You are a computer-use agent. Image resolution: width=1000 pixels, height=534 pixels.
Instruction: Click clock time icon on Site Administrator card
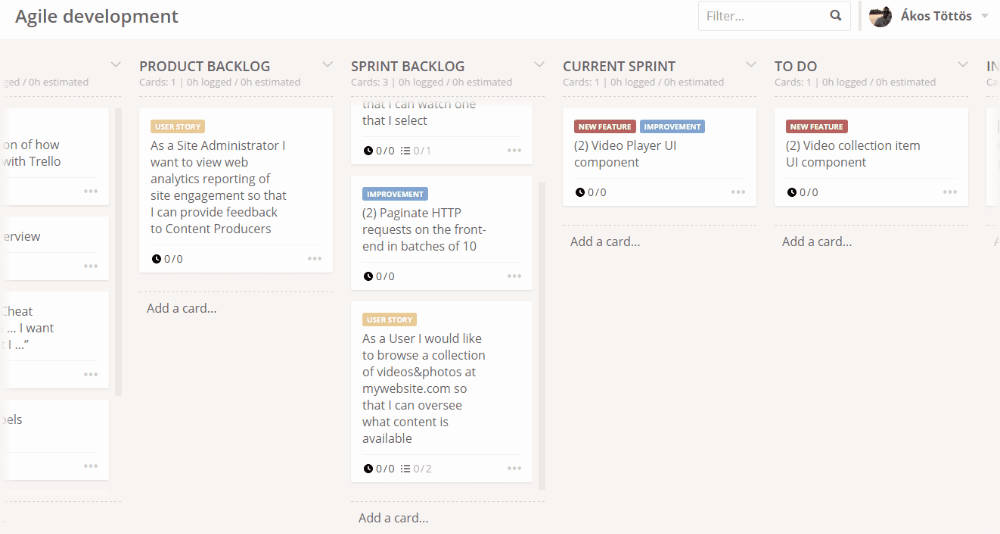pos(157,259)
